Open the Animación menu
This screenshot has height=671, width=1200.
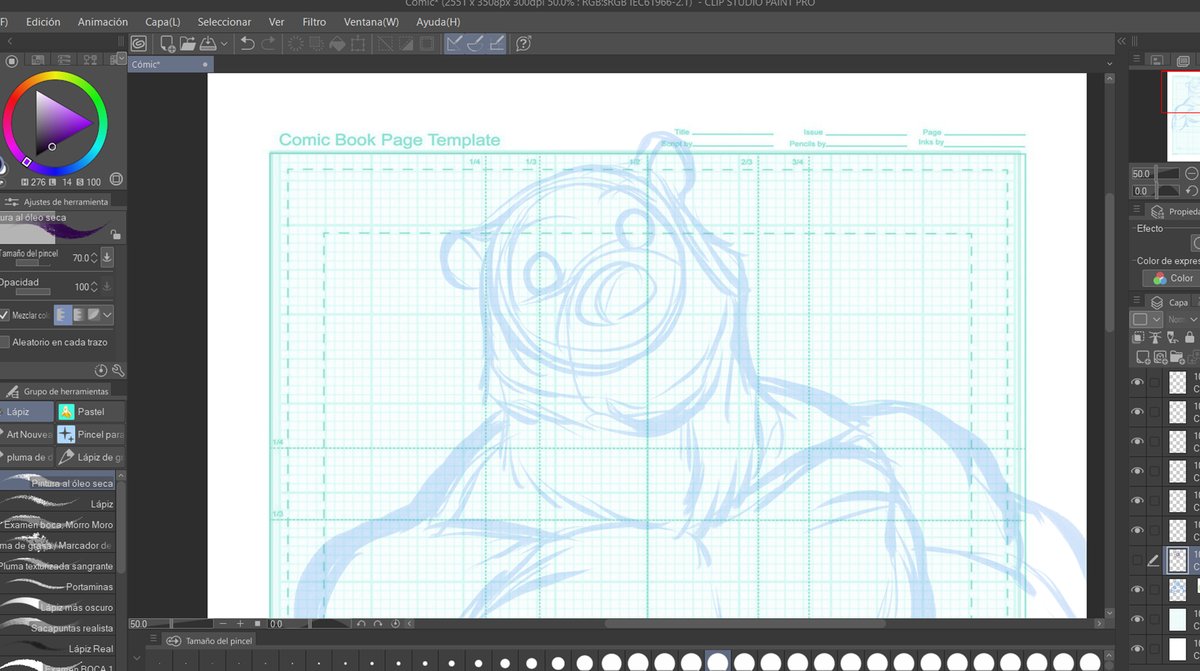[102, 21]
